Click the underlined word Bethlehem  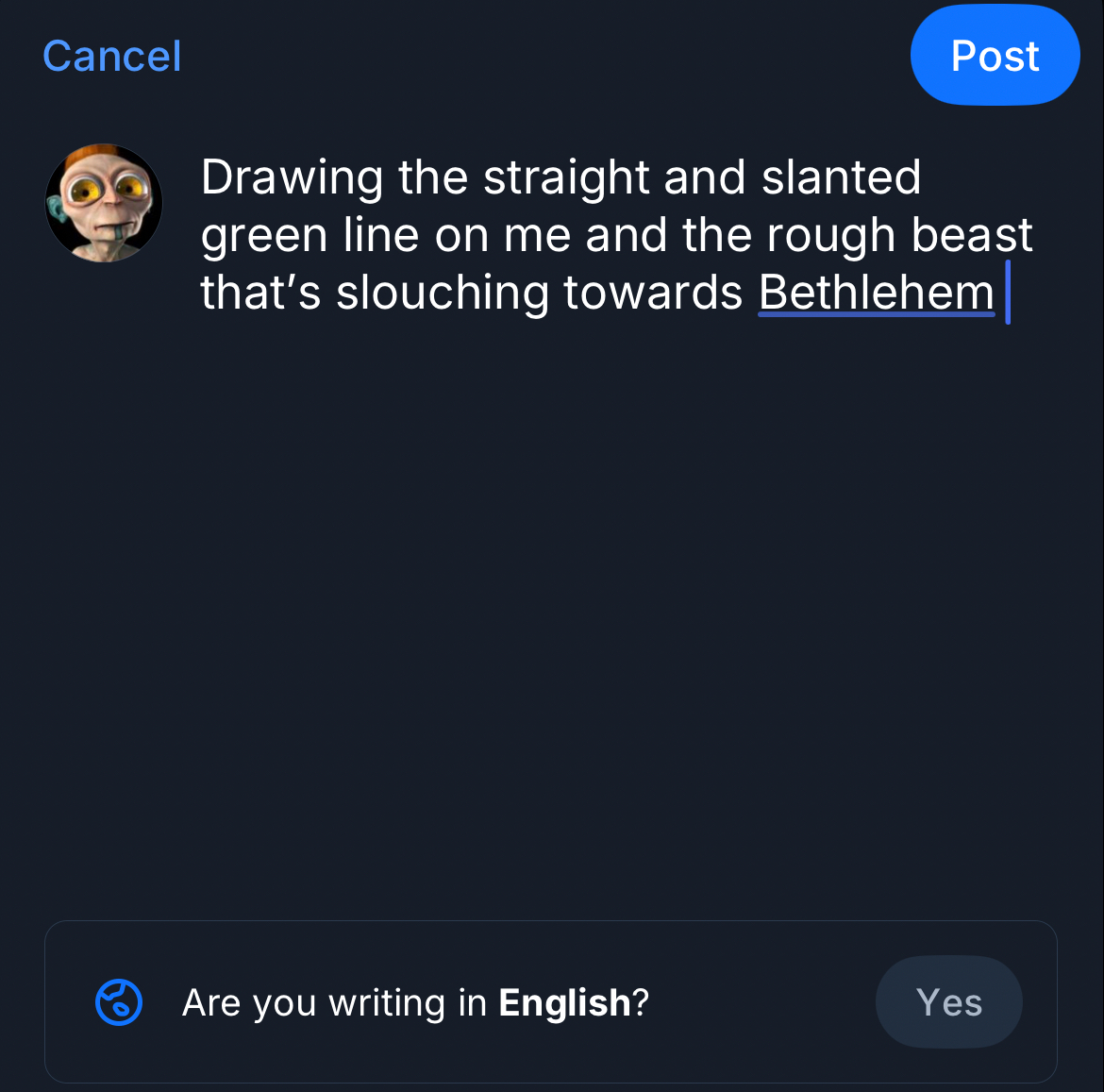tap(876, 293)
